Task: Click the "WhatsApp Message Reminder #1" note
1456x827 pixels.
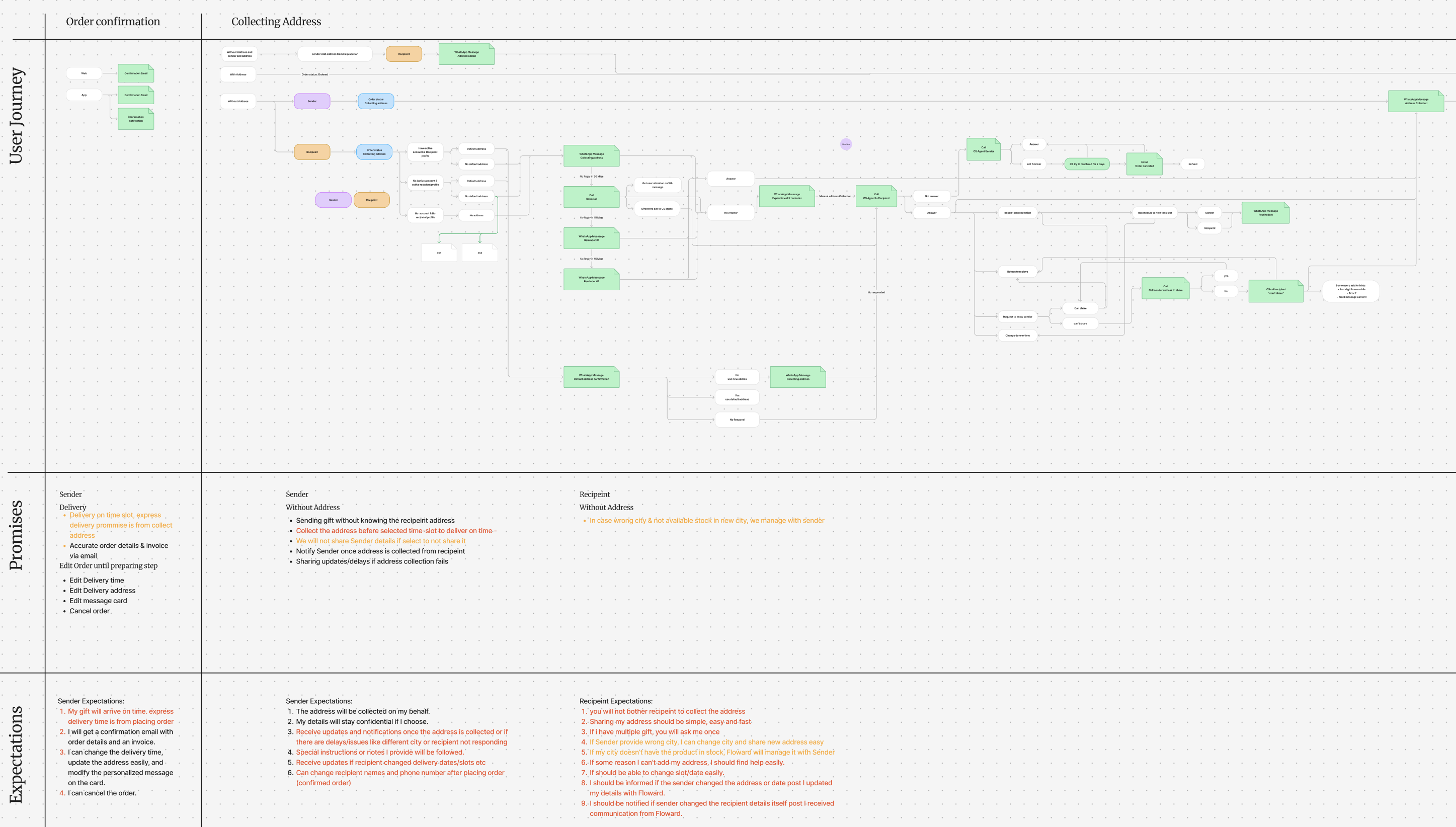Action: pos(591,238)
